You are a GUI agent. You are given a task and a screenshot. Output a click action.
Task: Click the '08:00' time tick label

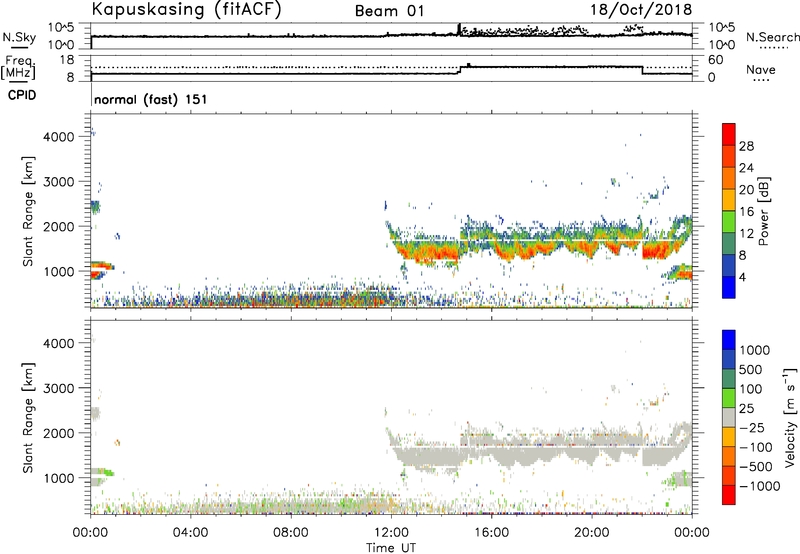(x=291, y=533)
